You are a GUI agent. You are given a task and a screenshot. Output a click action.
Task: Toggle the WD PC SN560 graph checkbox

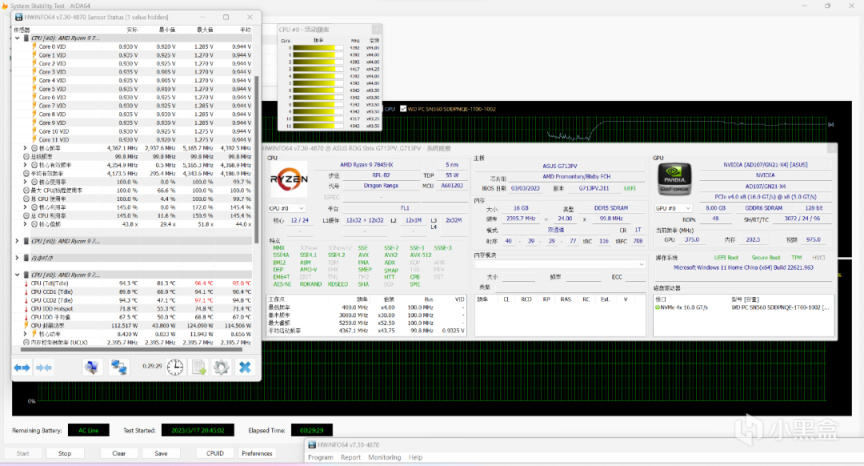(403, 109)
